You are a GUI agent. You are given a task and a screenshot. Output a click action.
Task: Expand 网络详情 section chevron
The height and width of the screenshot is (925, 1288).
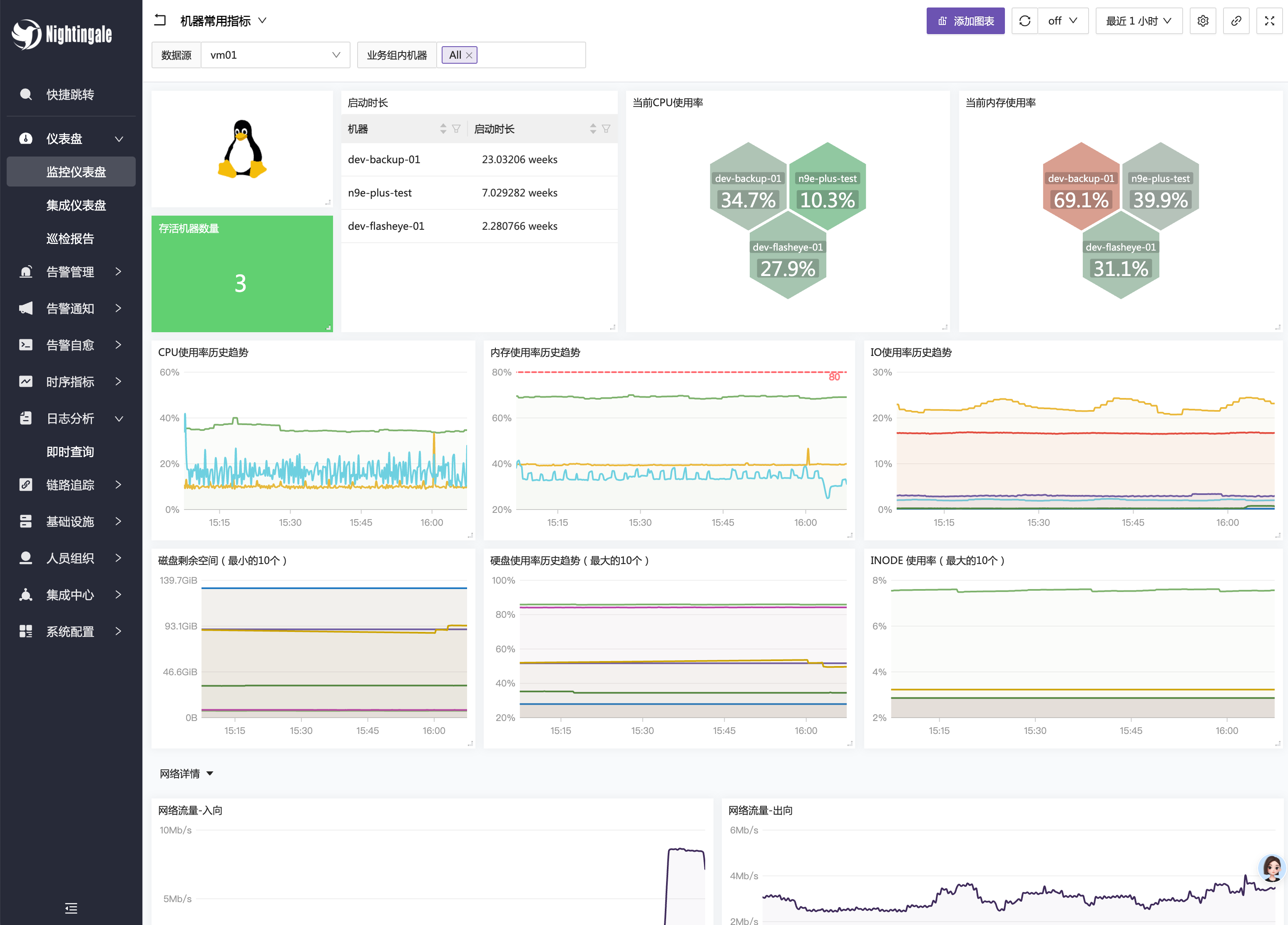pos(215,774)
